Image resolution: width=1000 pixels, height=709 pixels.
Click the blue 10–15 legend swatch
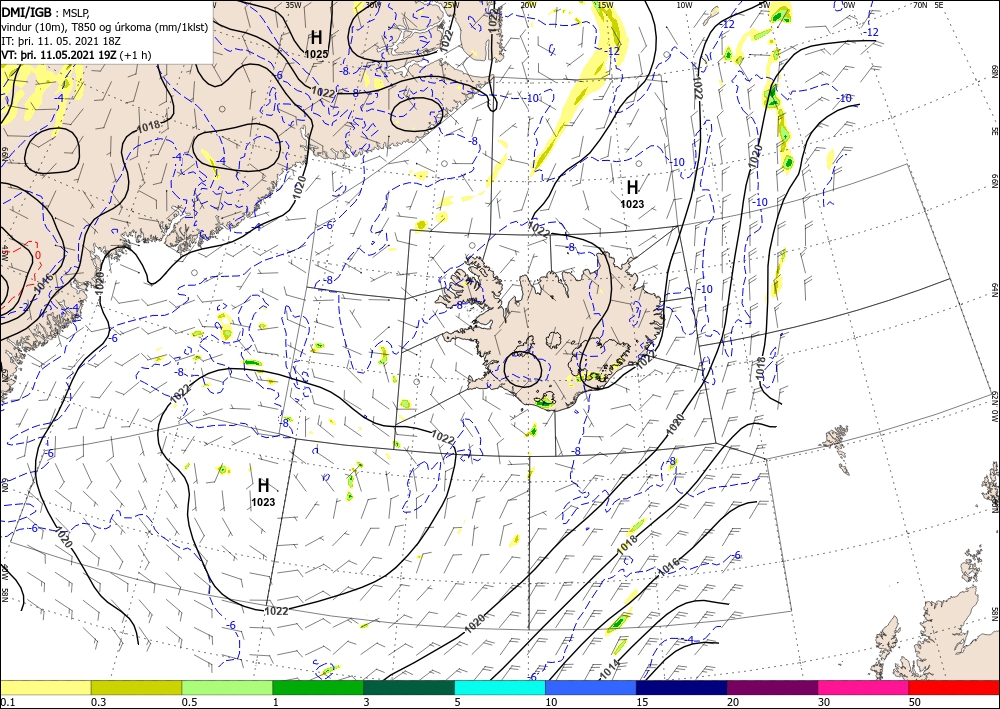tap(591, 687)
